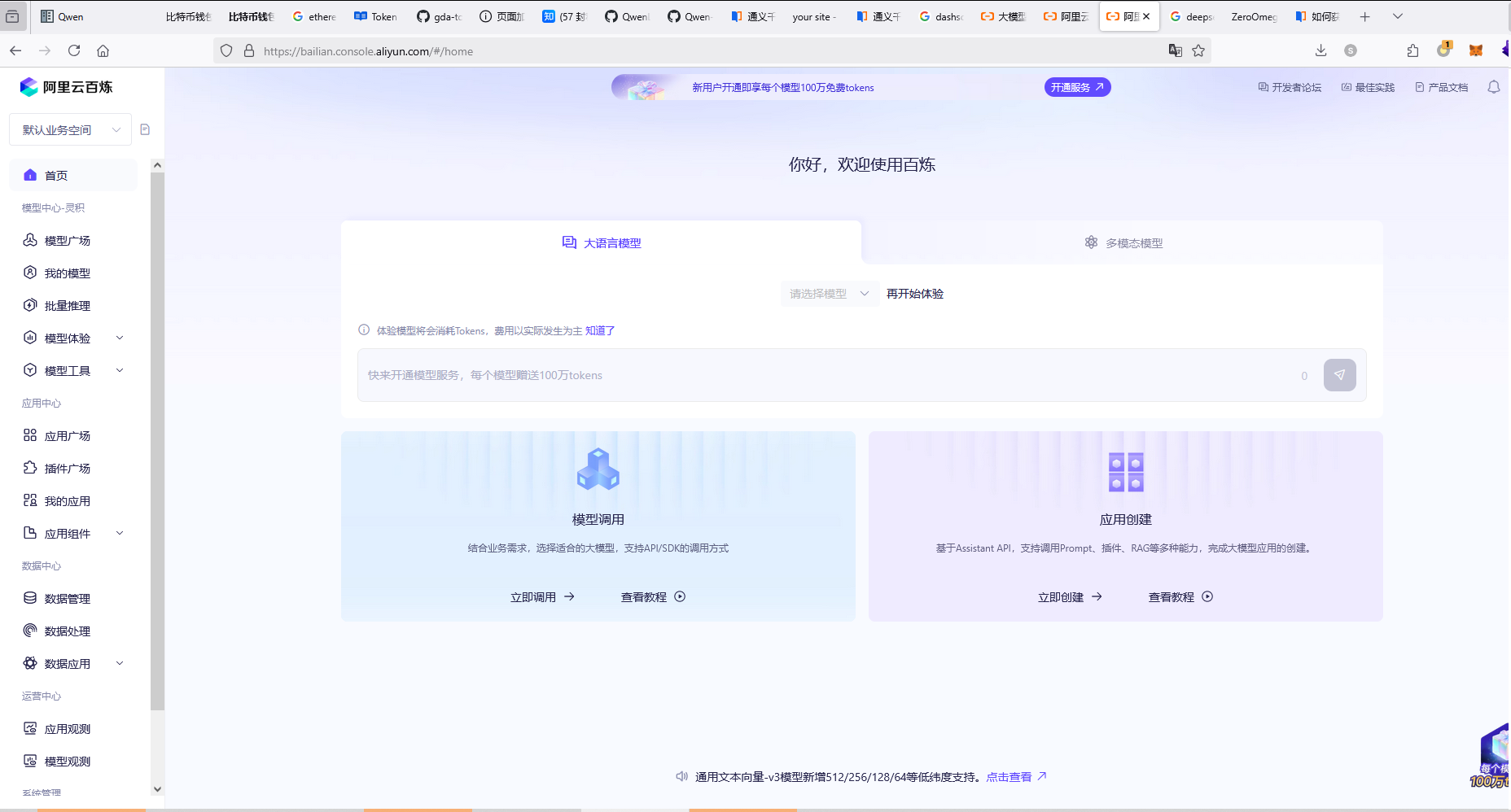Select 模型广场 in the sidebar

pos(67,240)
